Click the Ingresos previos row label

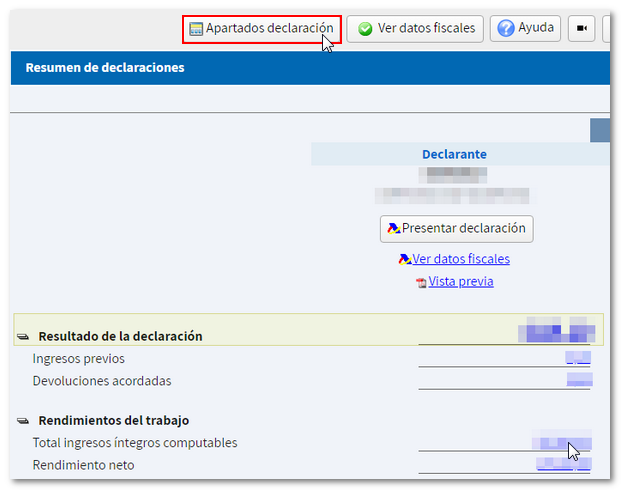tap(79, 359)
